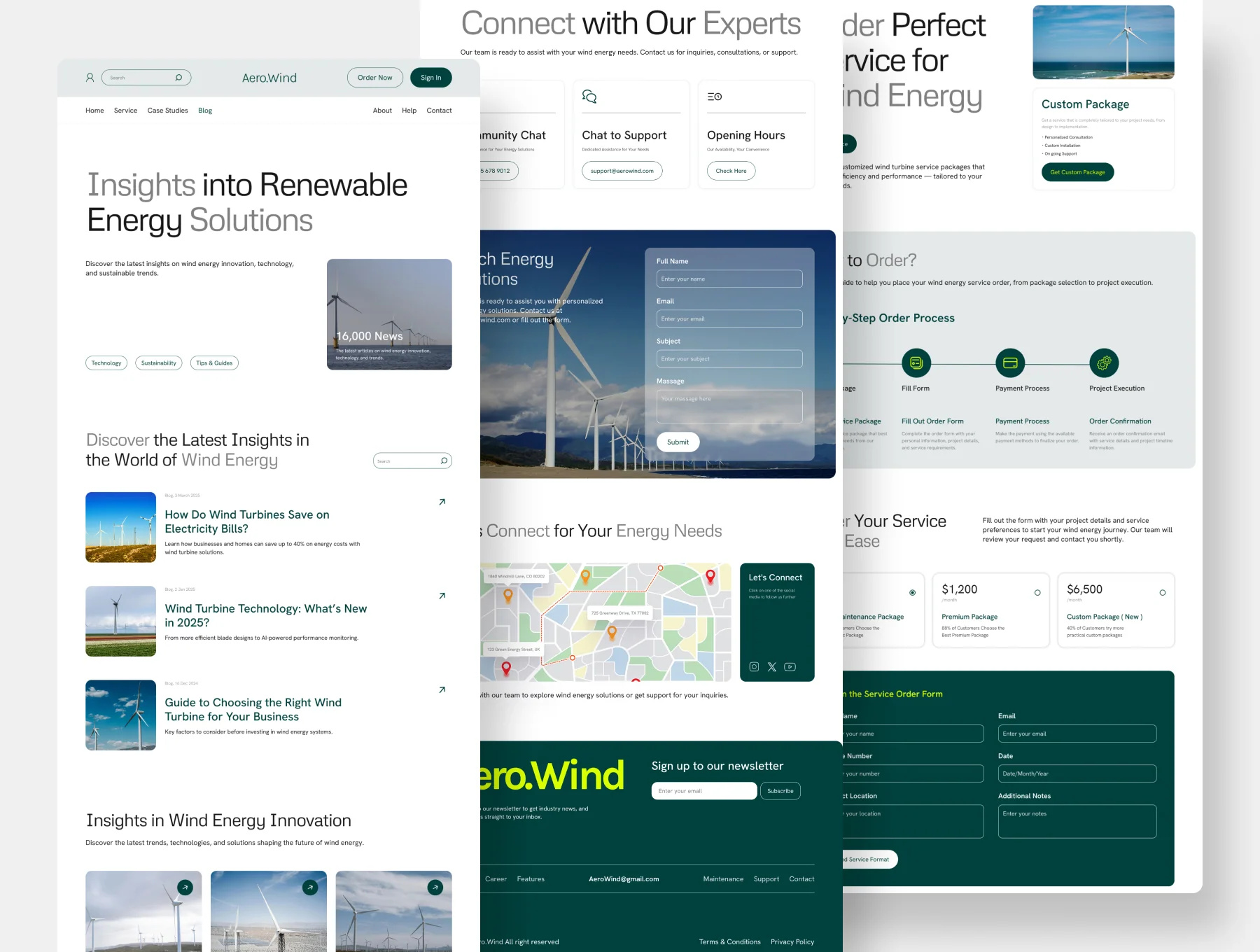This screenshot has height=952, width=1260.
Task: Open Case Studies menu item
Action: pos(167,111)
